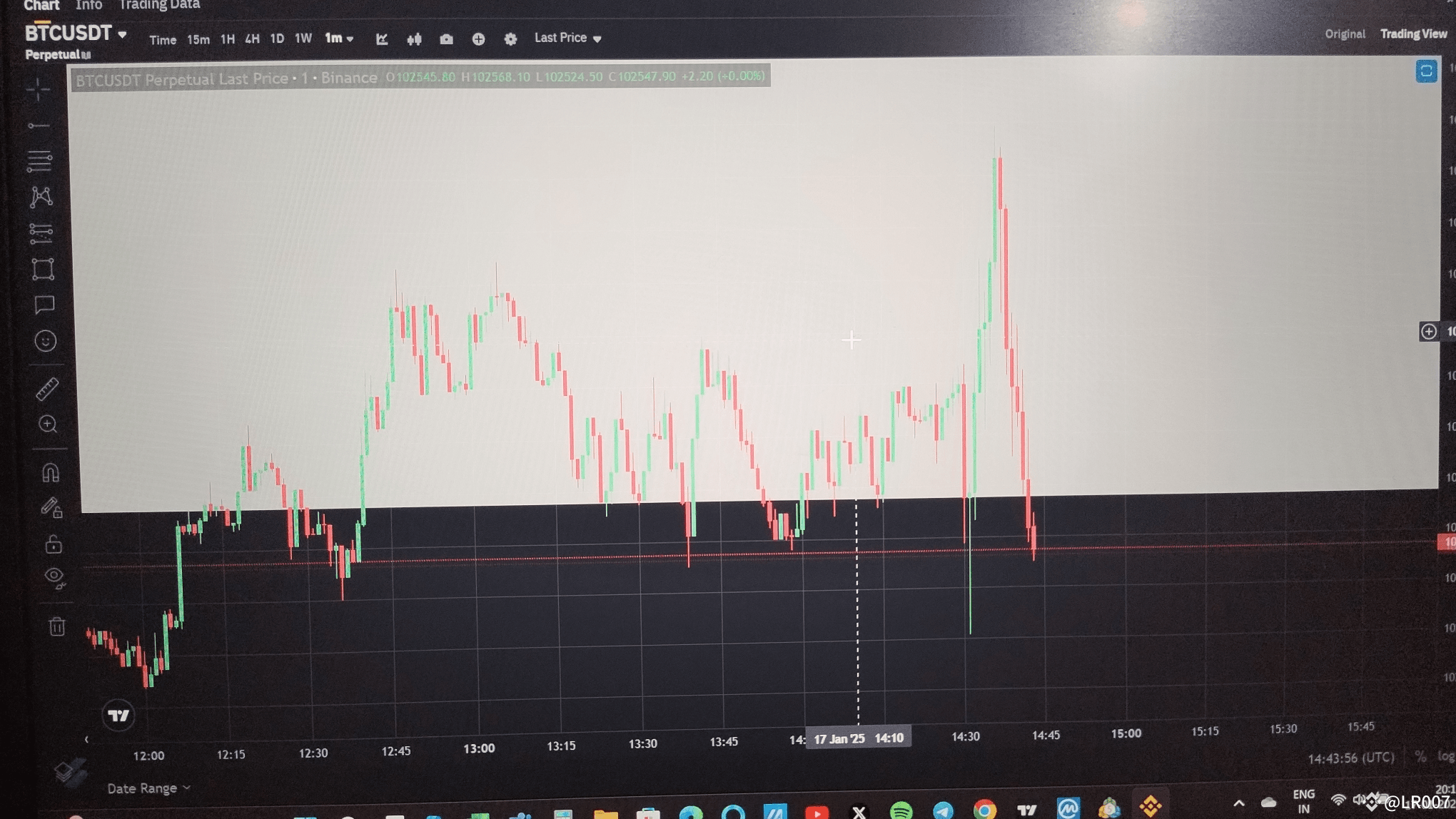The height and width of the screenshot is (819, 1456).
Task: Switch to the 1D timeframe
Action: (277, 39)
